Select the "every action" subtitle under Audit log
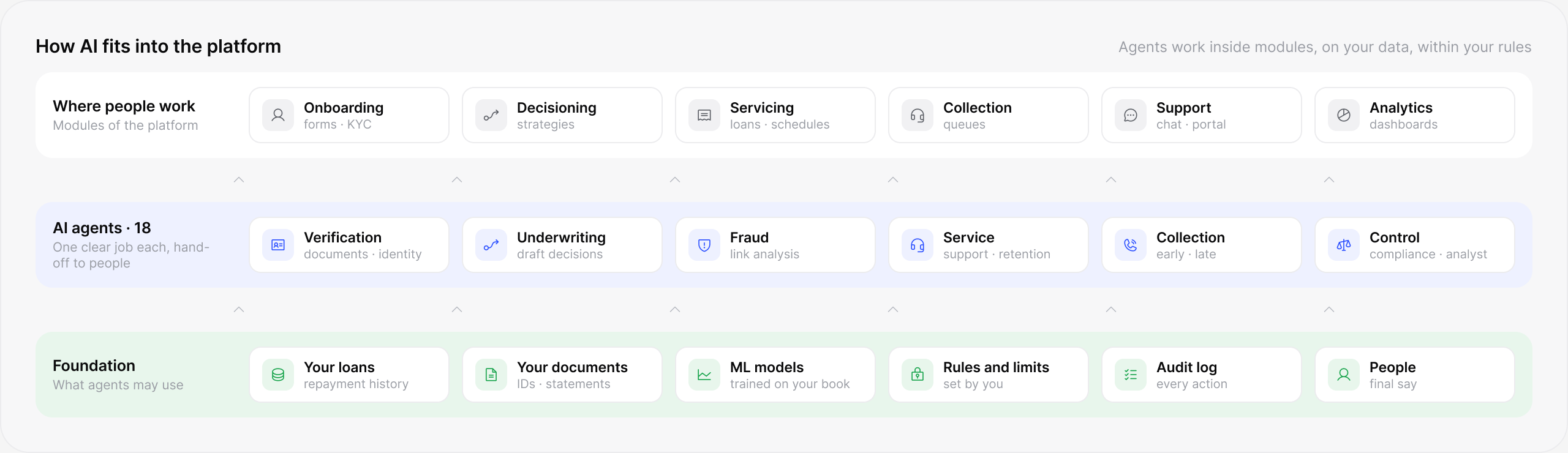Viewport: 1568px width, 453px height. point(1192,384)
